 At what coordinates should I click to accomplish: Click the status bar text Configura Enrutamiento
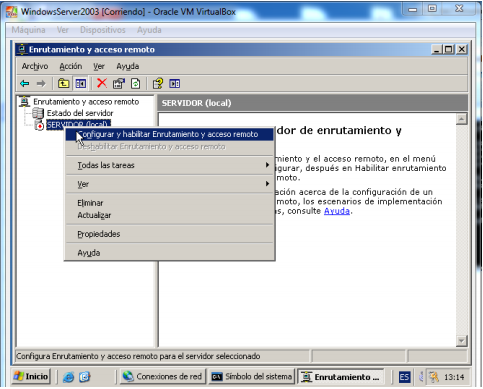(138, 356)
